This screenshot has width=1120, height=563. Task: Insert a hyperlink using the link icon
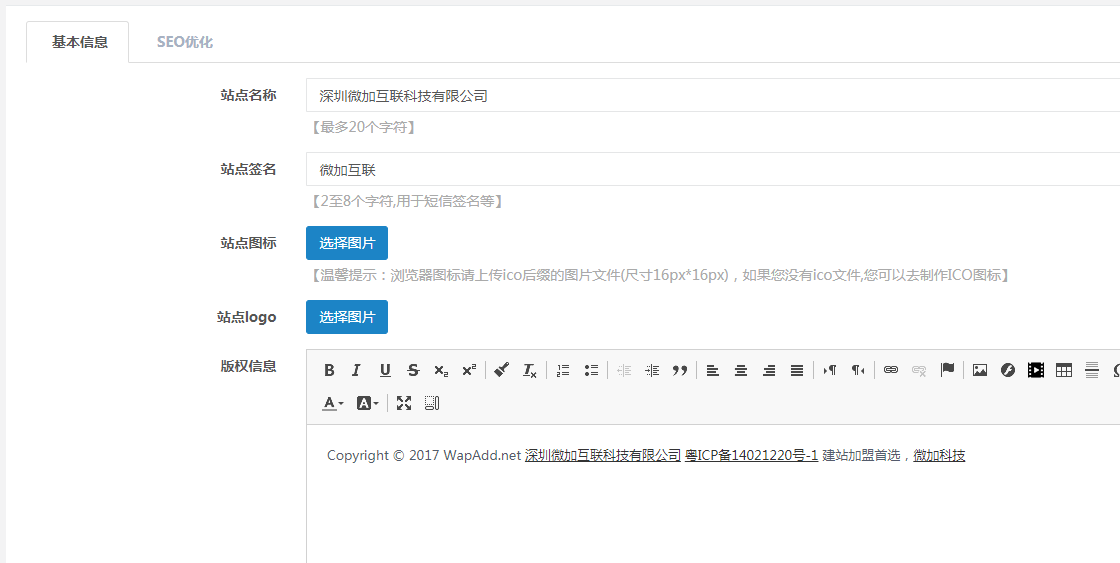[891, 370]
